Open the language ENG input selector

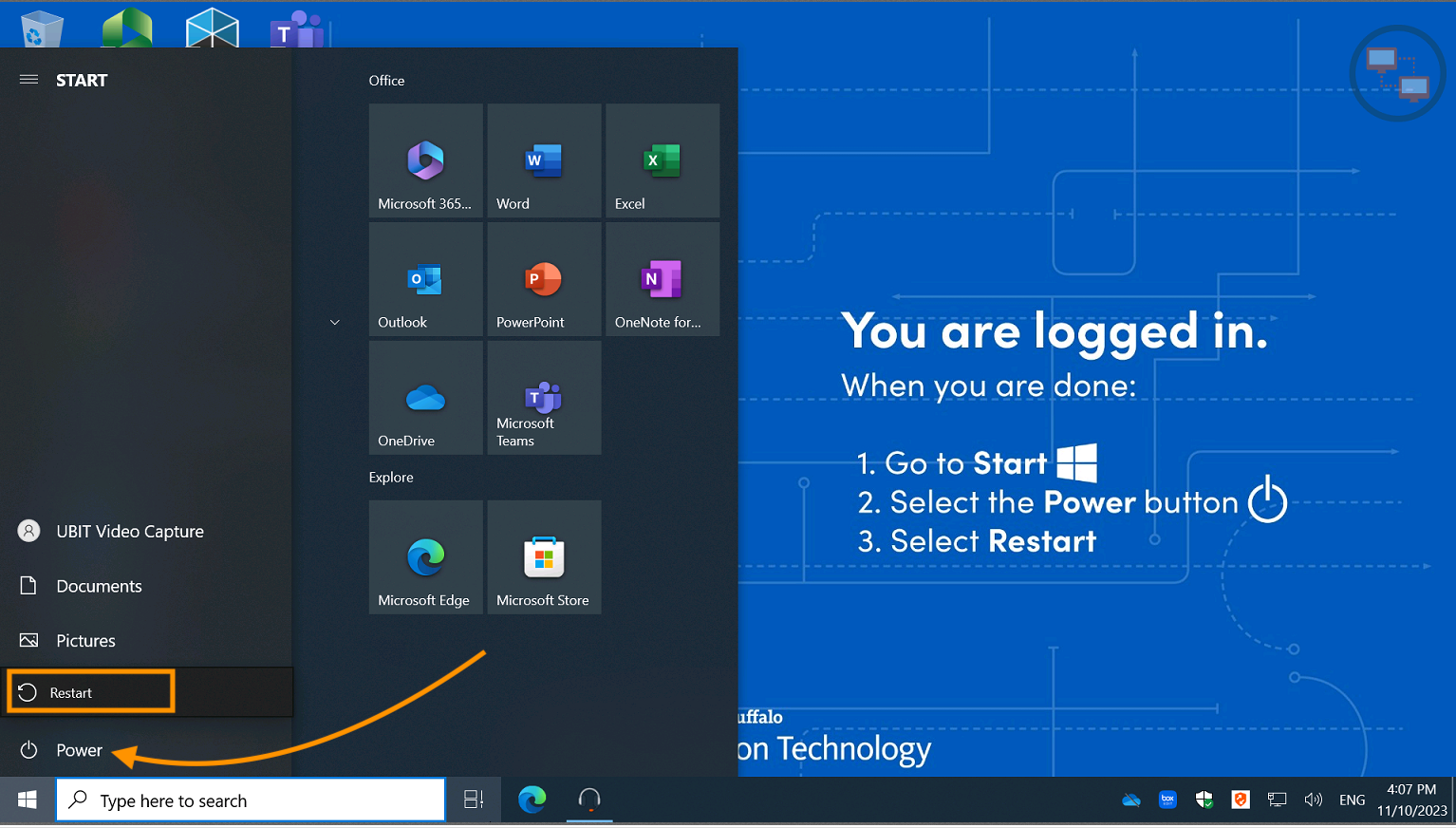(1352, 800)
